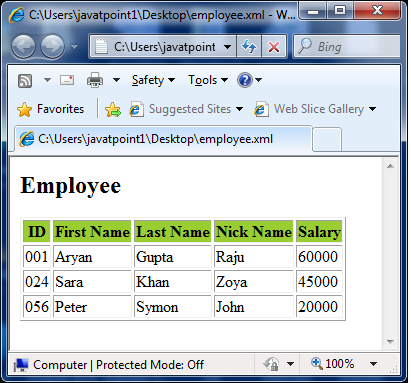This screenshot has width=411, height=383.
Task: Click the Employee heading
Action: [x=71, y=185]
